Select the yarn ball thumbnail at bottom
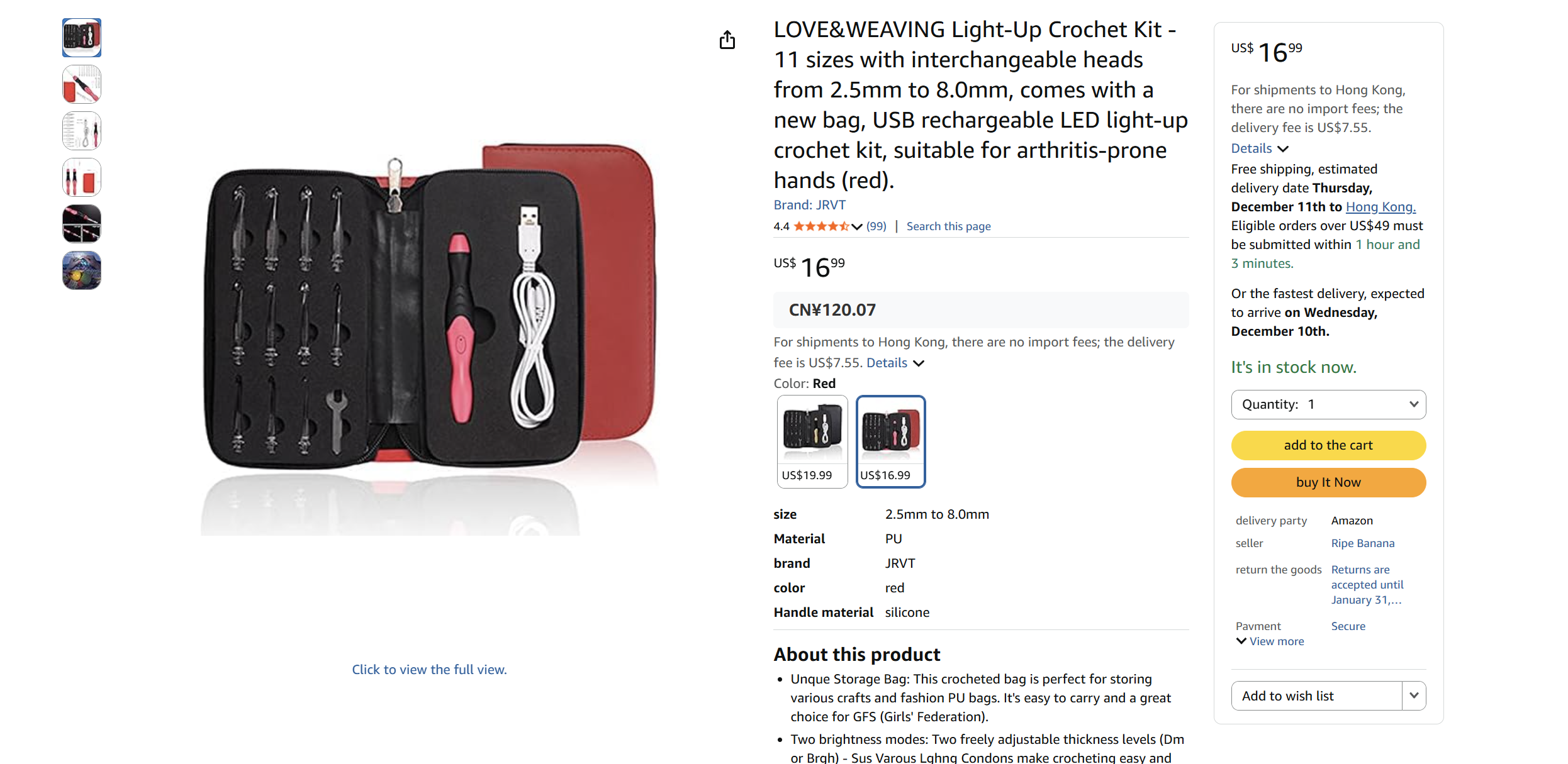Viewport: 1568px width, 764px height. click(81, 270)
